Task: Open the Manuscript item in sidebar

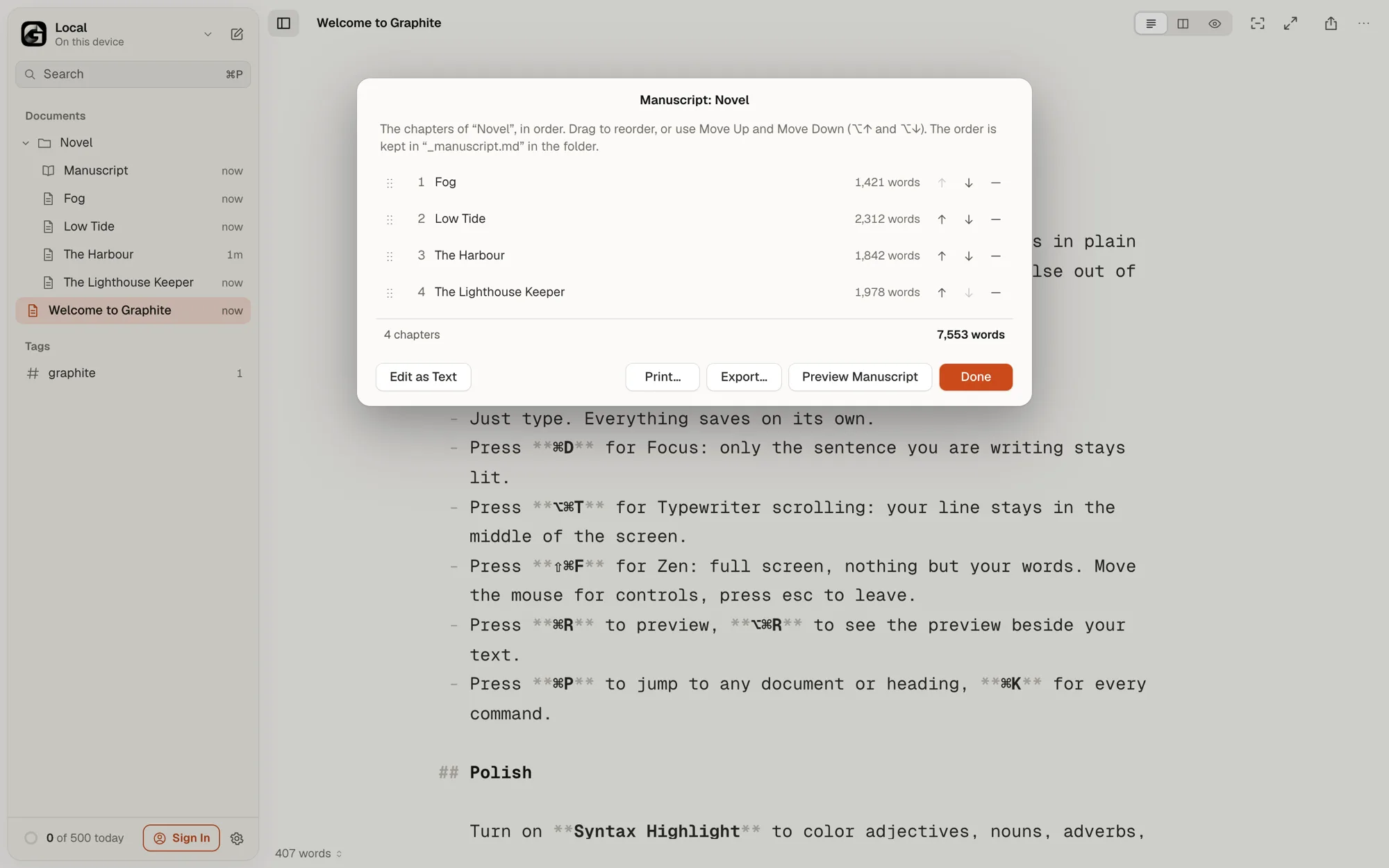Action: click(x=133, y=171)
